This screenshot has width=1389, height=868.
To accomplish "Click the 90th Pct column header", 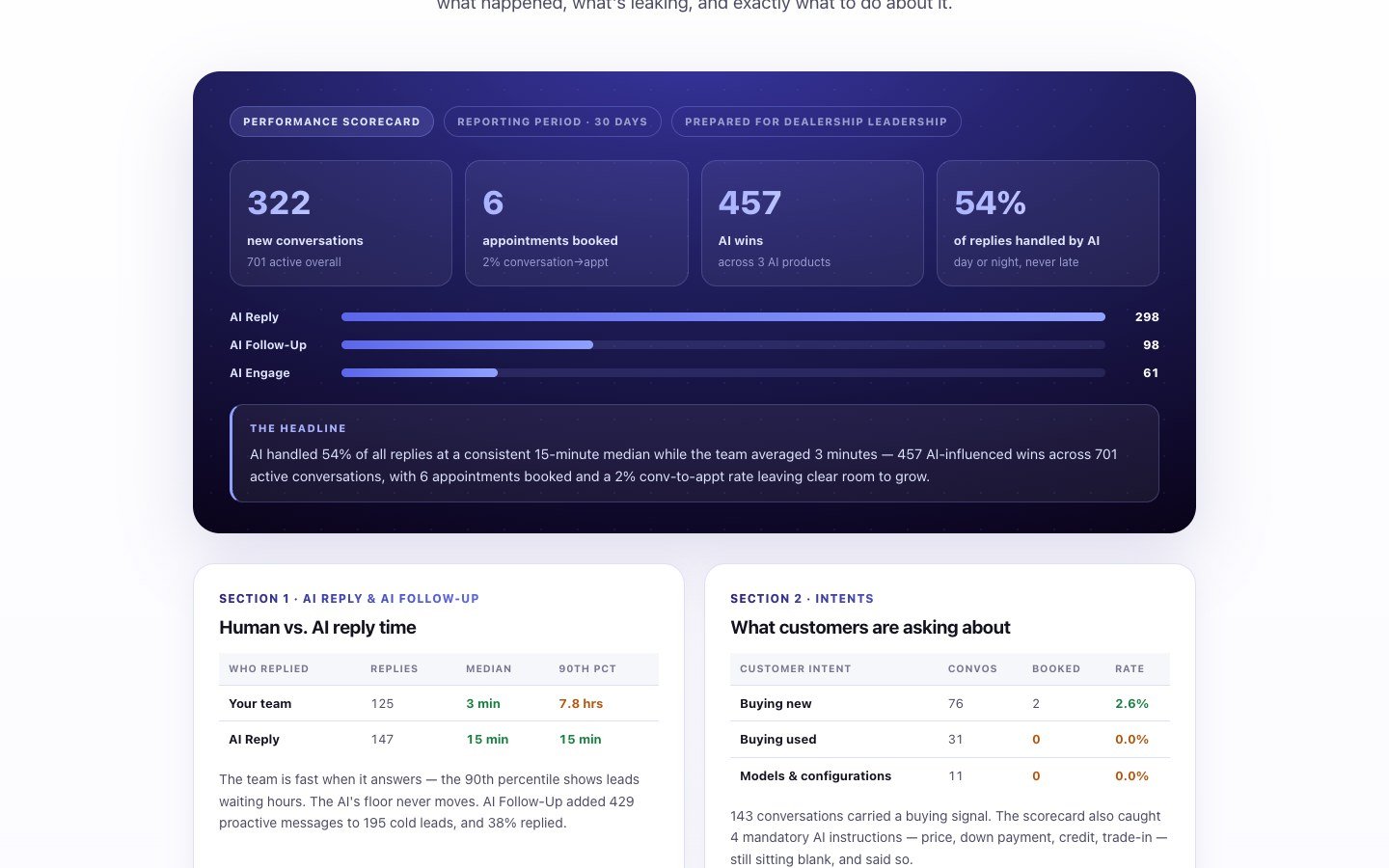I will (x=587, y=668).
